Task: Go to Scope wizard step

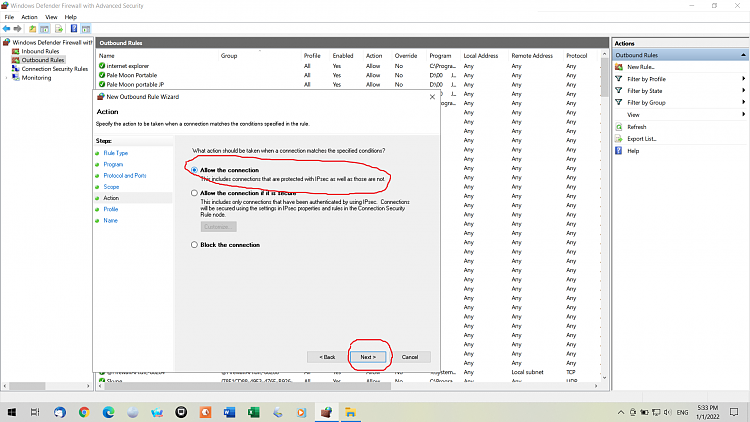Action: coord(111,187)
